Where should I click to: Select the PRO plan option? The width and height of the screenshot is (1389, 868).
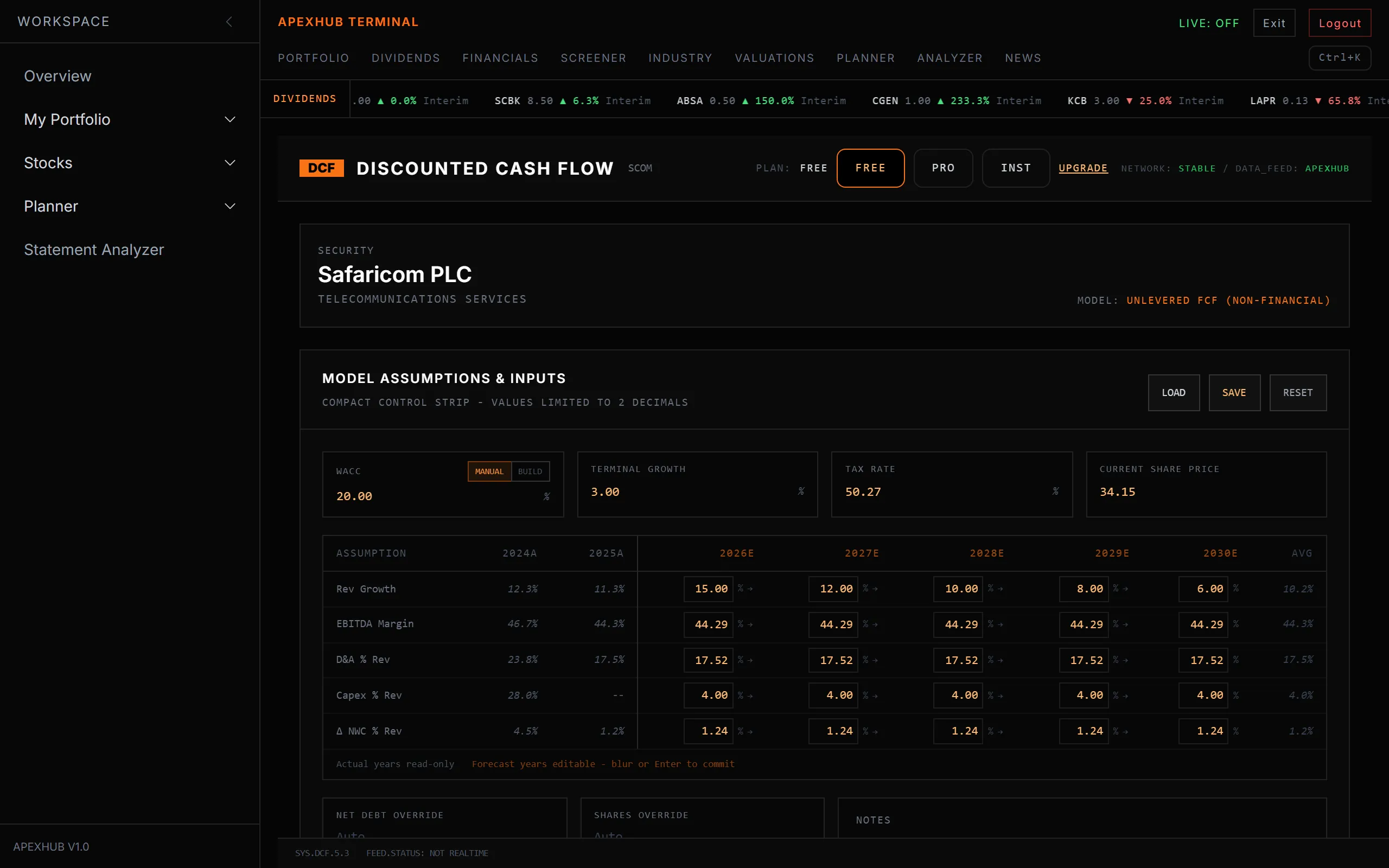pyautogui.click(x=943, y=168)
